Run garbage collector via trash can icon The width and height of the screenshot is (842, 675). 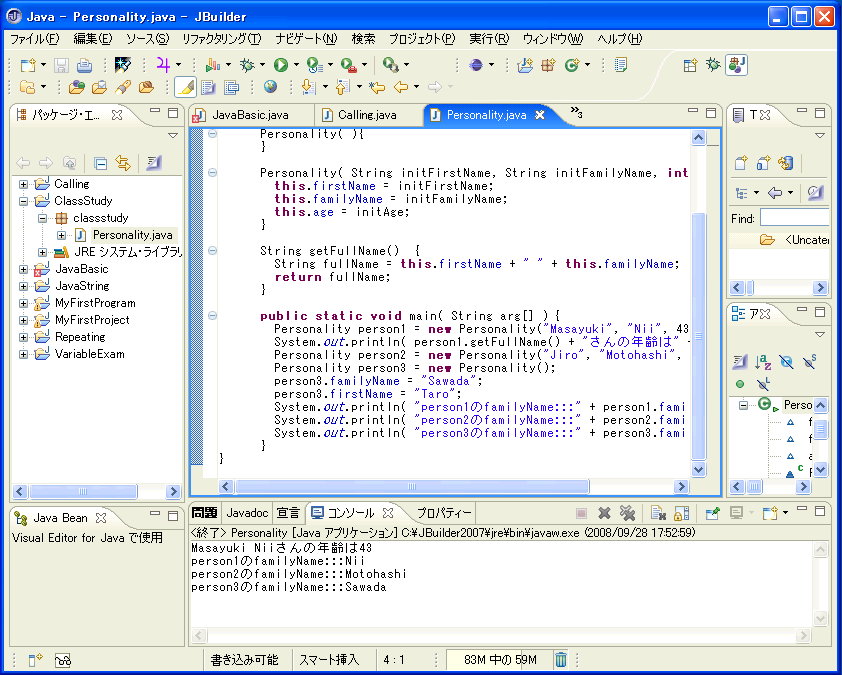(x=561, y=660)
